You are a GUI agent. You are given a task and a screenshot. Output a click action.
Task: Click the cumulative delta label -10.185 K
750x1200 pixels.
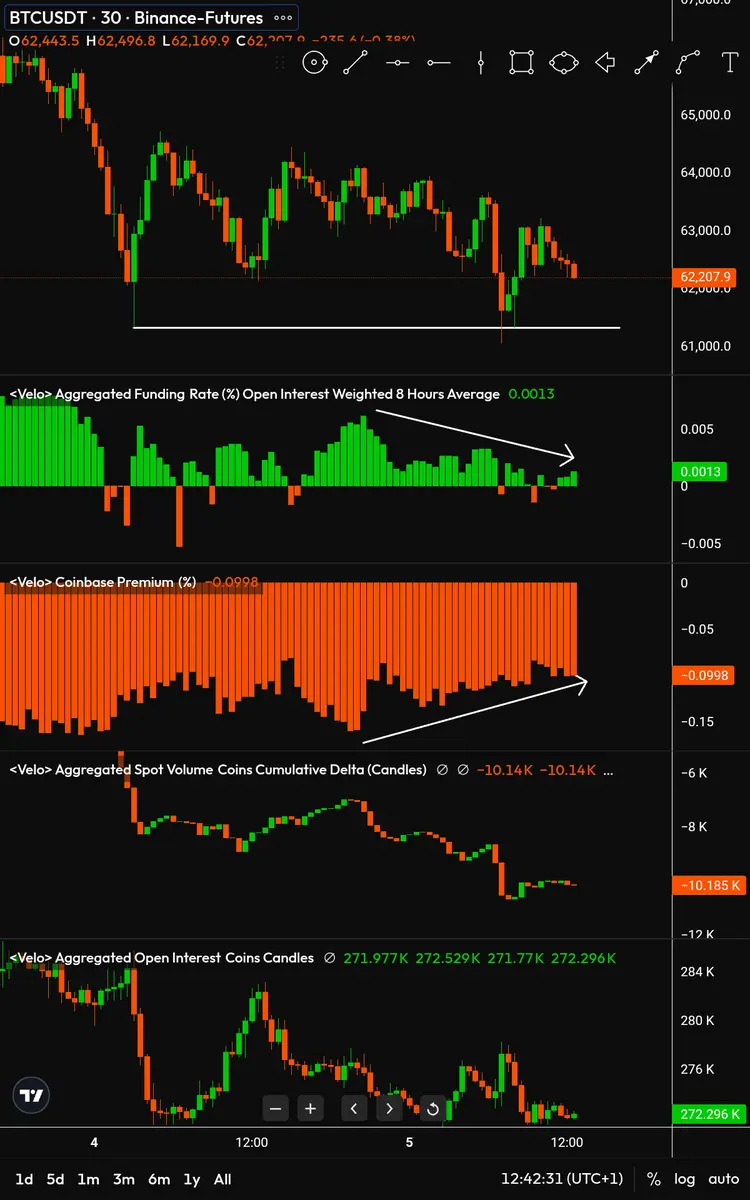click(x=711, y=885)
